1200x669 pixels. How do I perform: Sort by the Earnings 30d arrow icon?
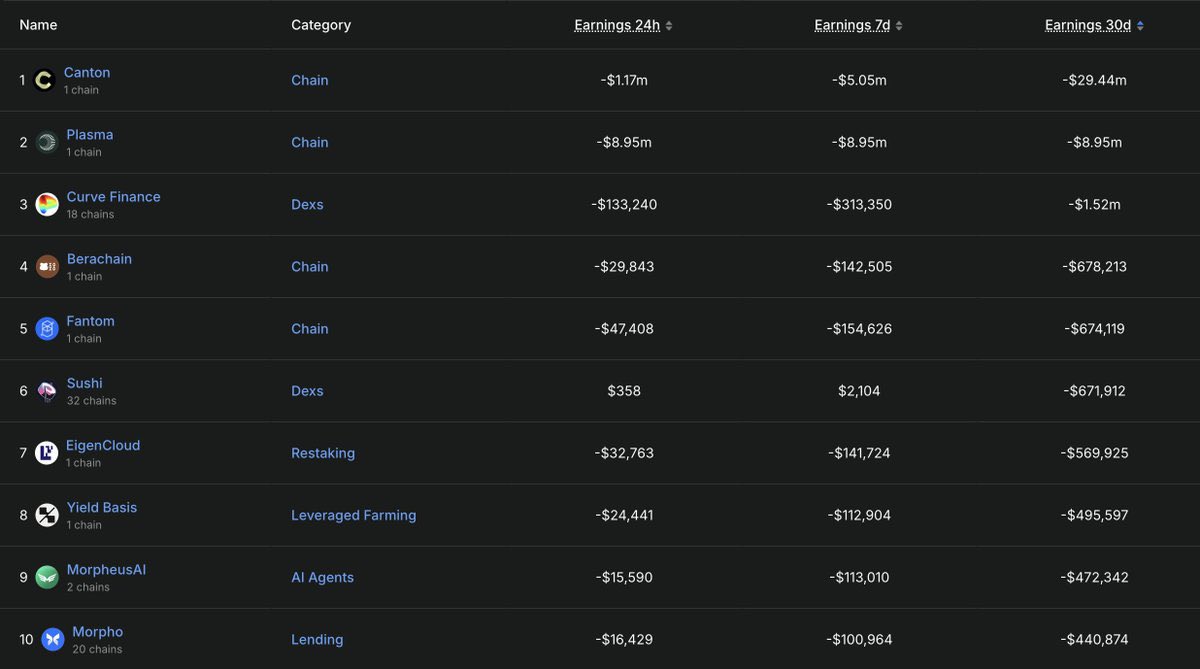pos(1140,26)
